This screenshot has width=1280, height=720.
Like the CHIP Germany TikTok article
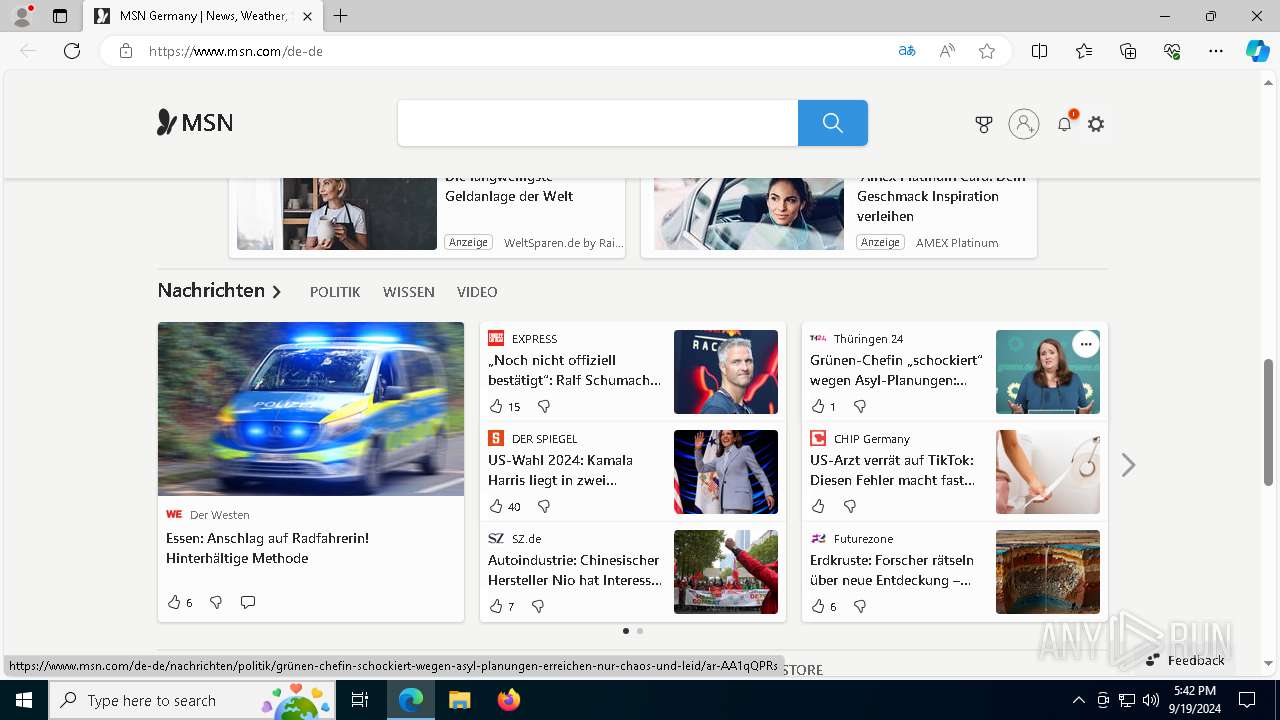pos(818,506)
